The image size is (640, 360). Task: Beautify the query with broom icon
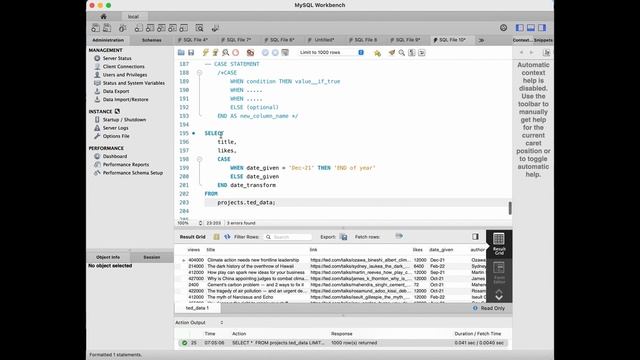point(392,53)
